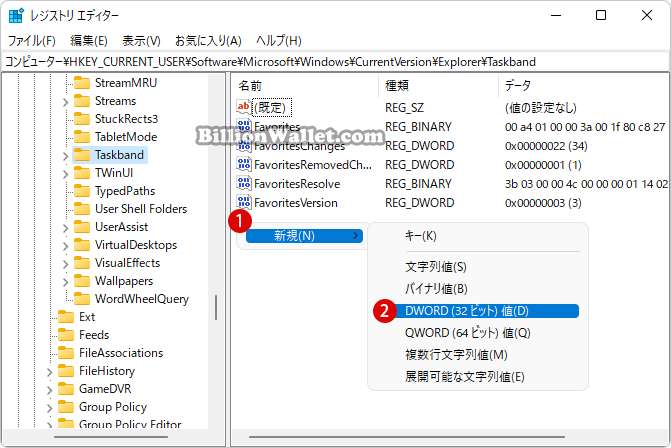Click the VisualEffects folder icon
The image size is (671, 448).
(82, 262)
